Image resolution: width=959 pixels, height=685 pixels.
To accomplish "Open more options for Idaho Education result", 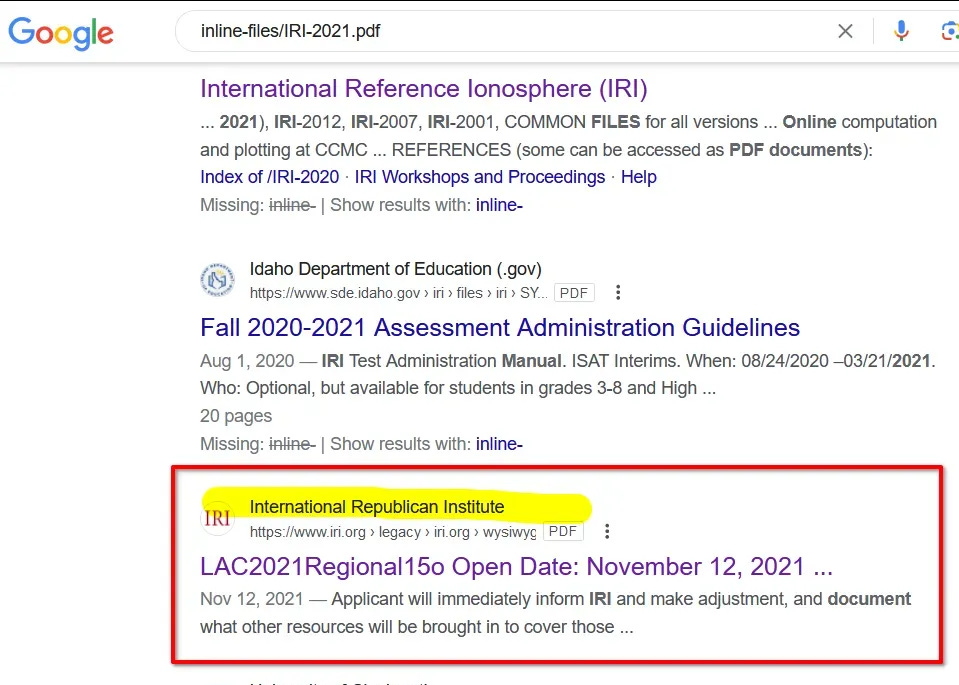I will 618,293.
